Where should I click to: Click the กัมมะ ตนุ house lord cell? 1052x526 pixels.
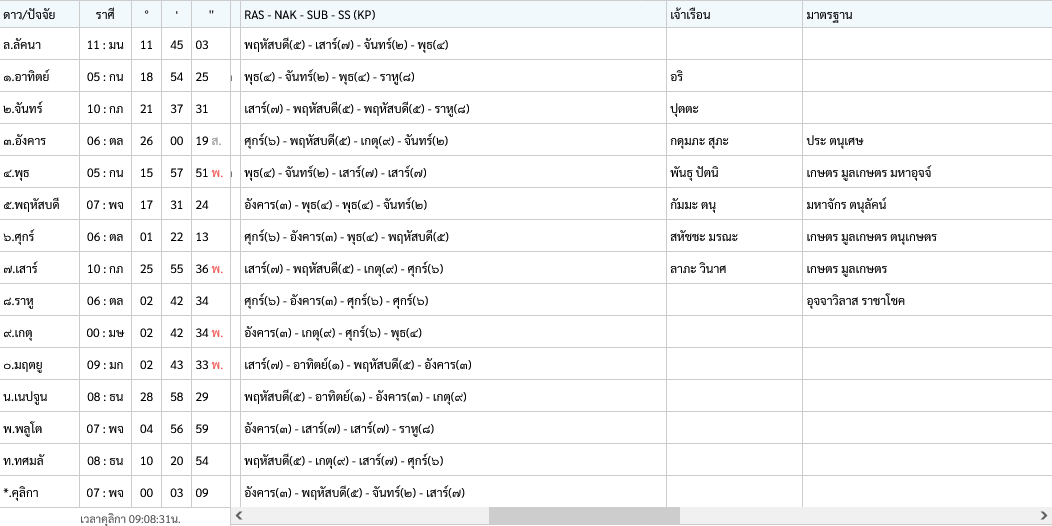point(735,205)
